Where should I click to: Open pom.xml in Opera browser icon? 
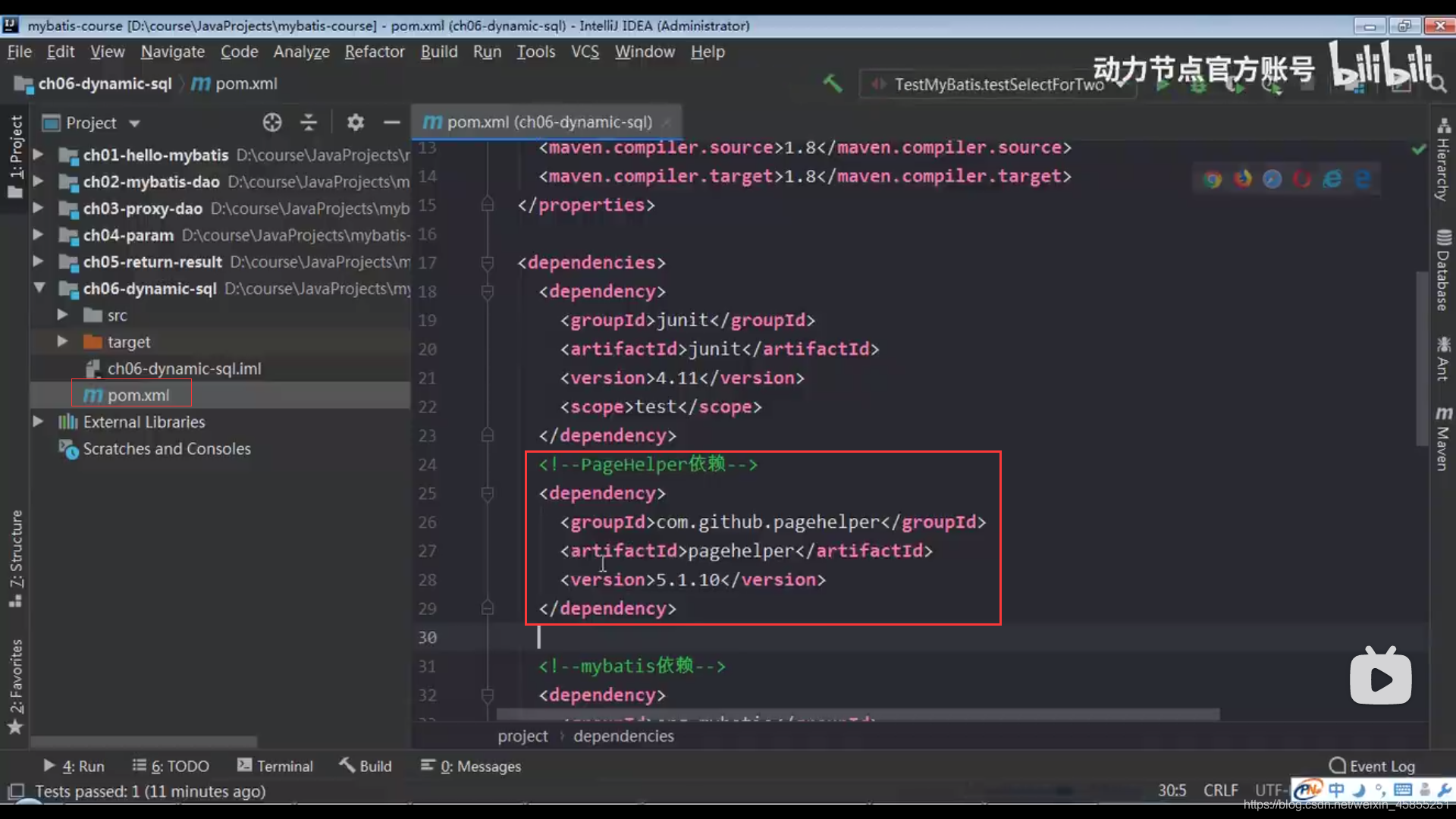pyautogui.click(x=1302, y=179)
